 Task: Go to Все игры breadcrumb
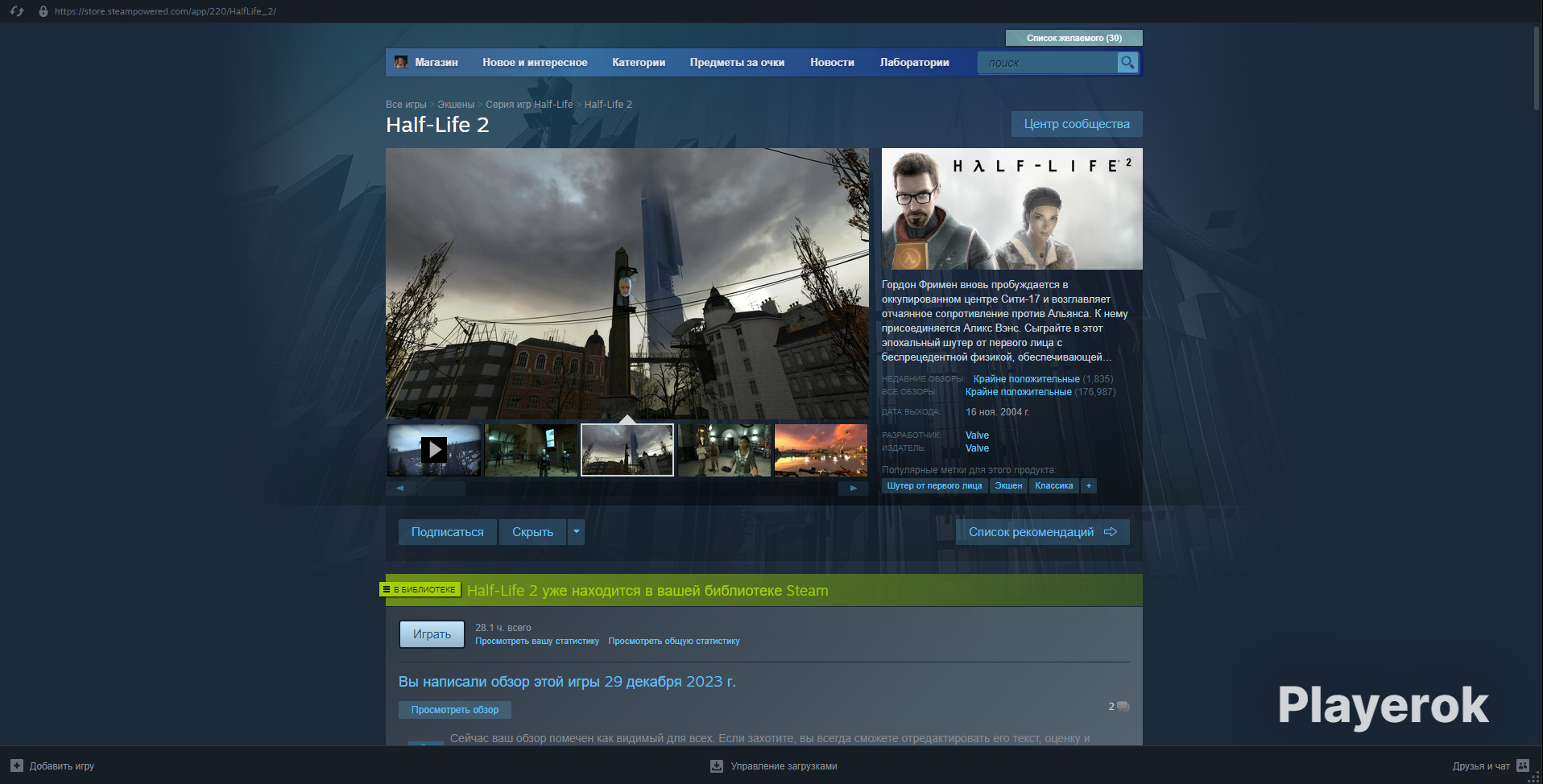(406, 105)
